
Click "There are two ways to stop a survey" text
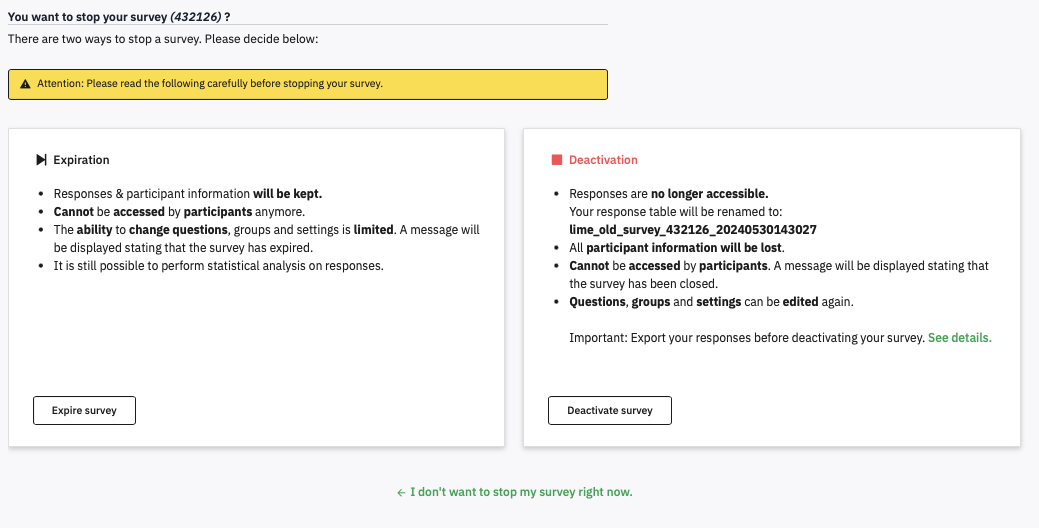[162, 39]
